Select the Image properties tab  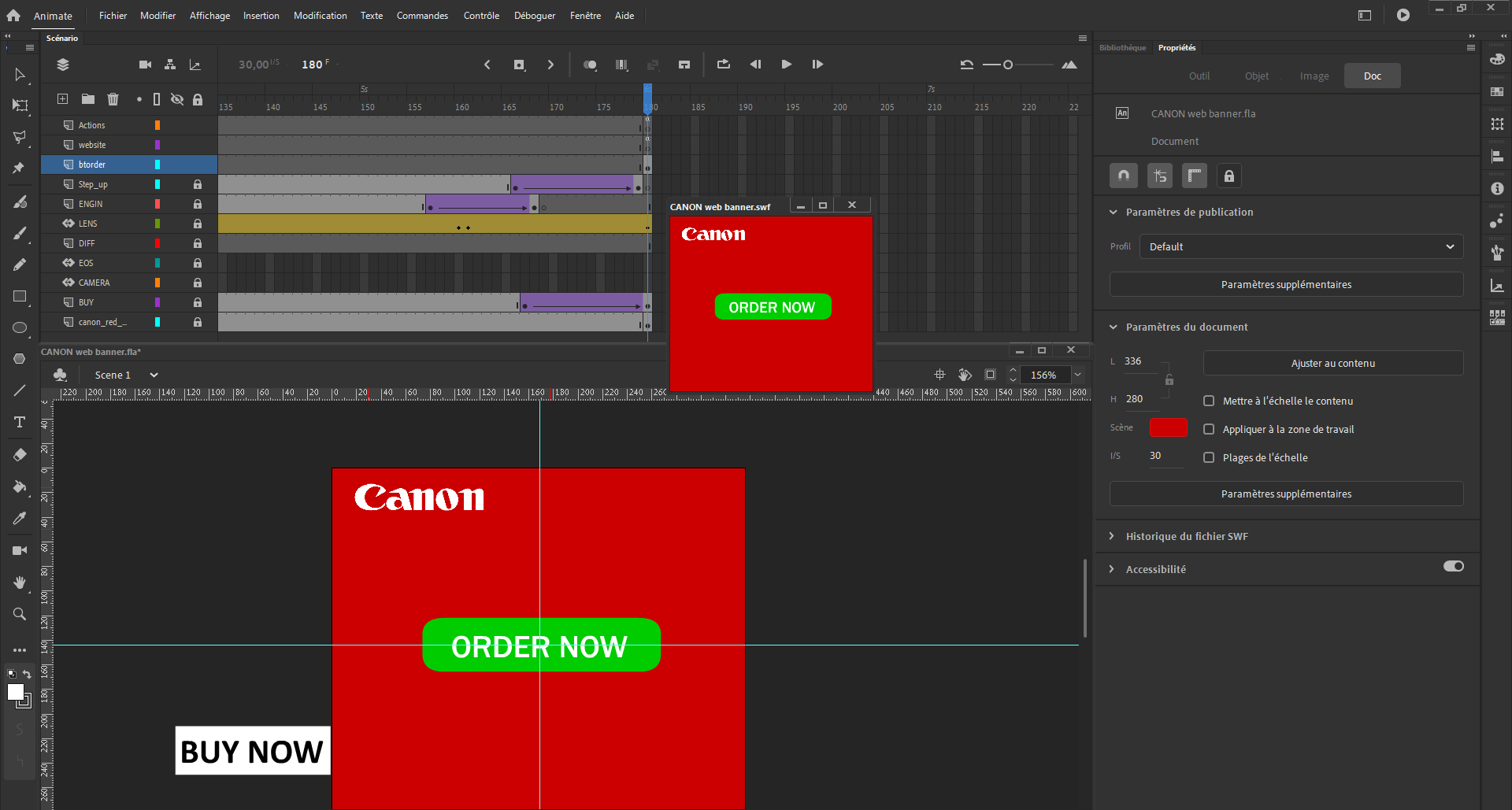click(1314, 76)
